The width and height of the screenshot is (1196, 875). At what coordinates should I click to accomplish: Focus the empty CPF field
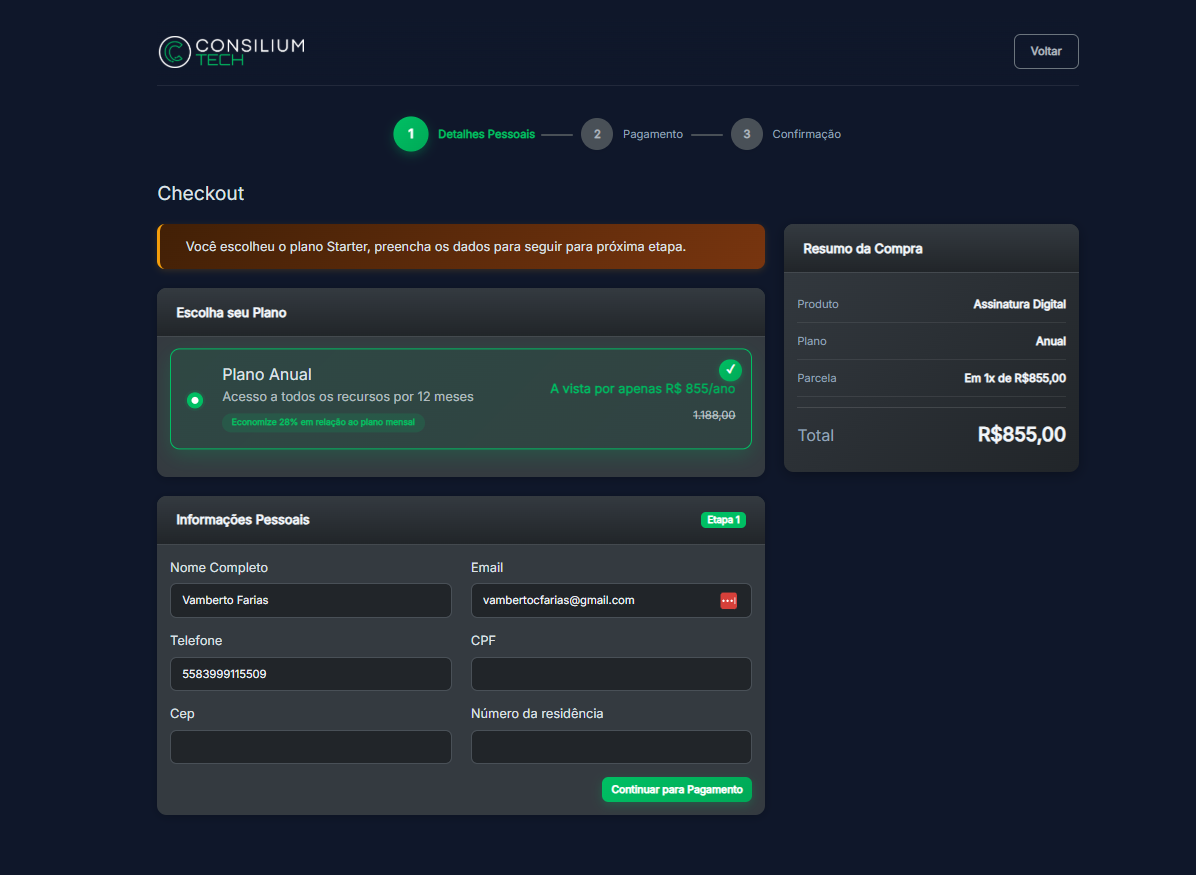610,674
